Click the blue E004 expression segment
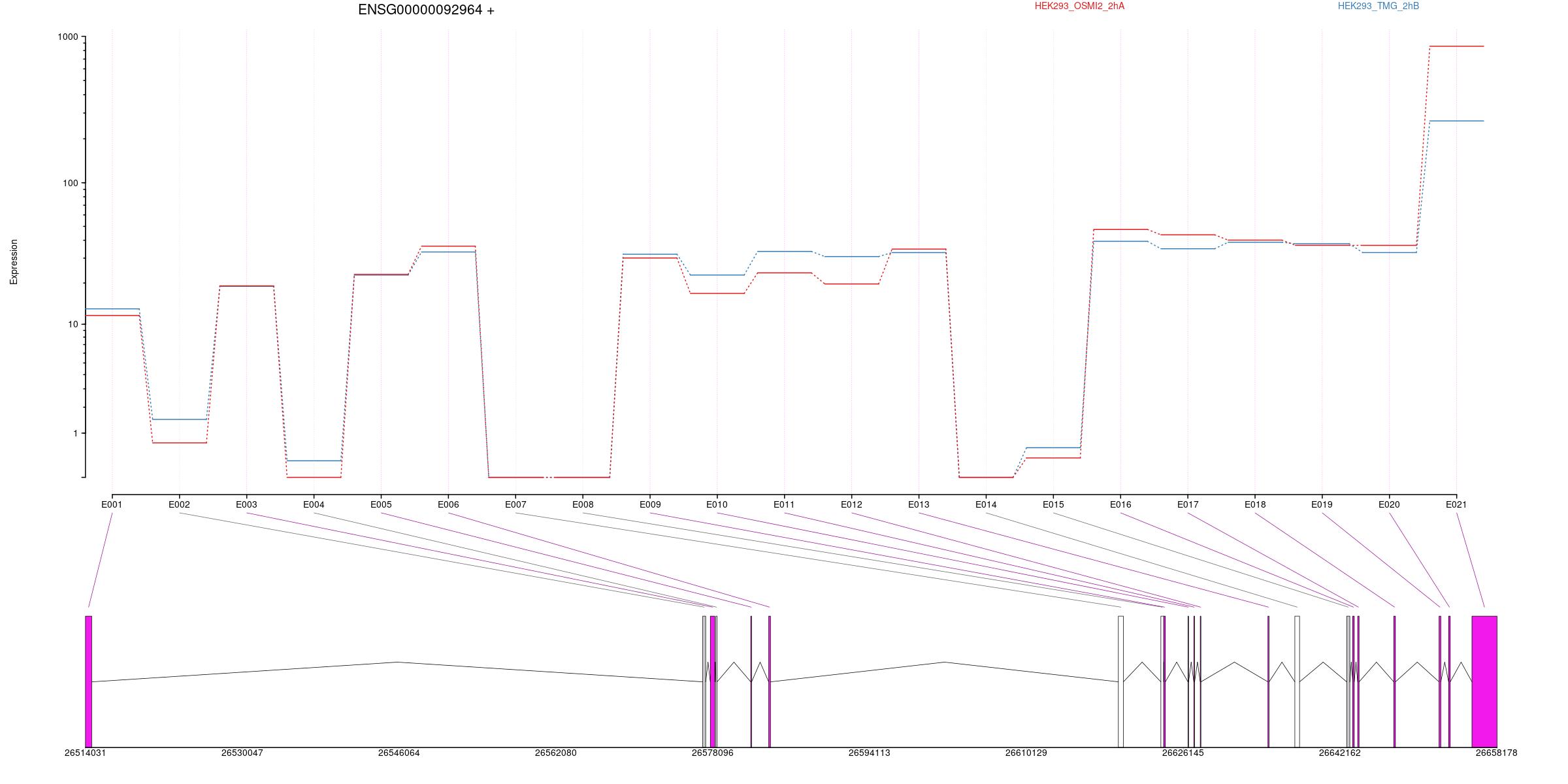Viewport: 1568px width, 784px height. tap(314, 461)
